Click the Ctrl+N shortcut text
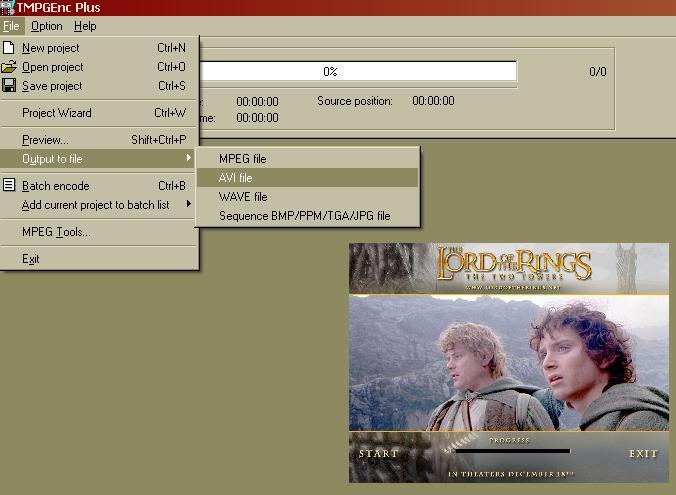Image resolution: width=676 pixels, height=495 pixels. [171, 48]
